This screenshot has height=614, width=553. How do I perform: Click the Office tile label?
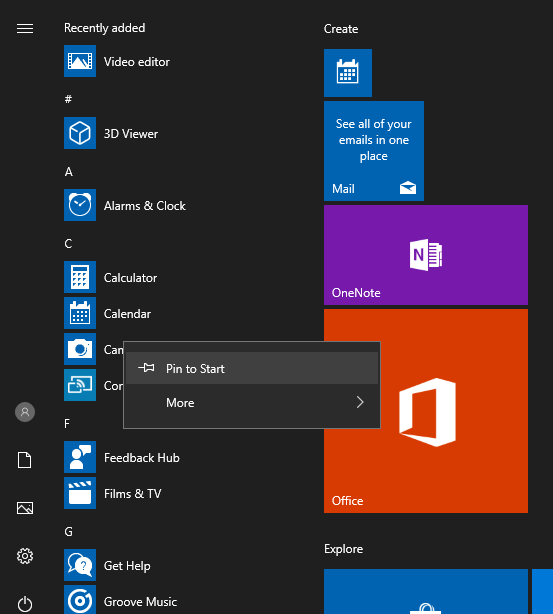347,501
